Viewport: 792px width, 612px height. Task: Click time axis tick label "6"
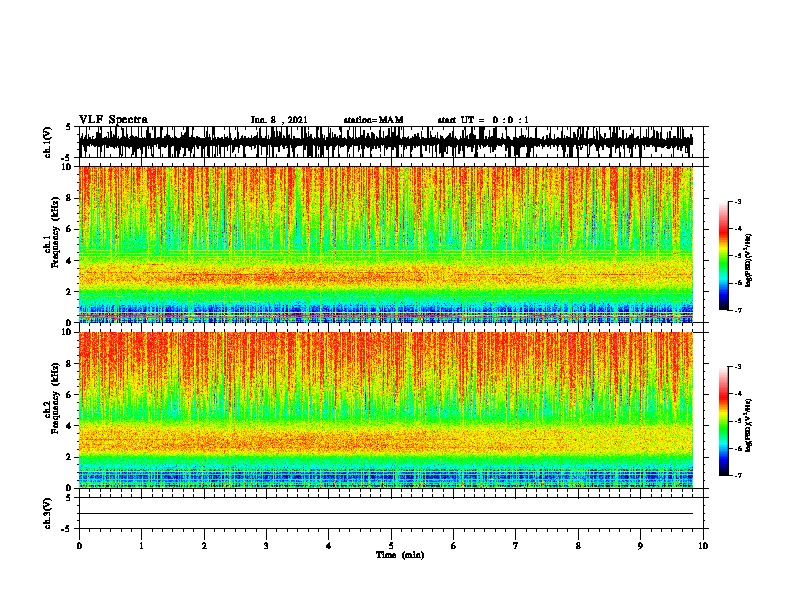454,546
